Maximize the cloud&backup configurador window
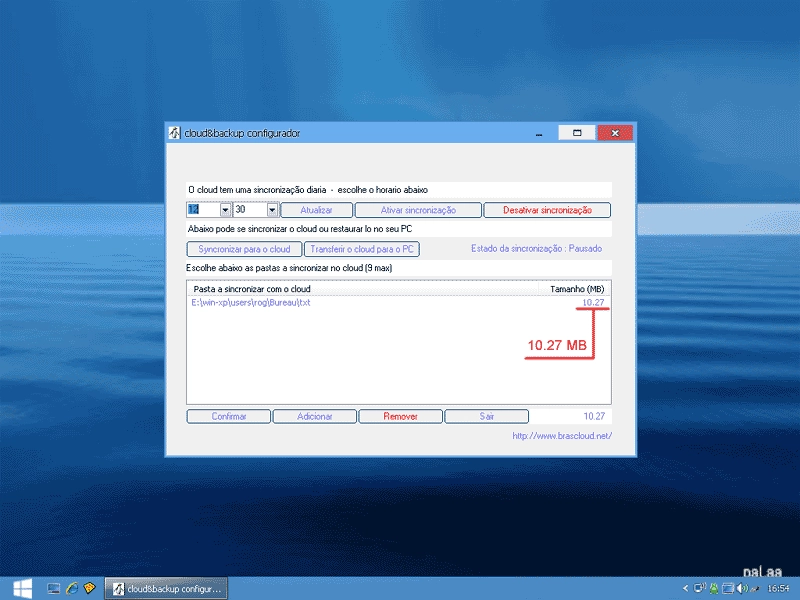The width and height of the screenshot is (800, 600). [x=577, y=133]
